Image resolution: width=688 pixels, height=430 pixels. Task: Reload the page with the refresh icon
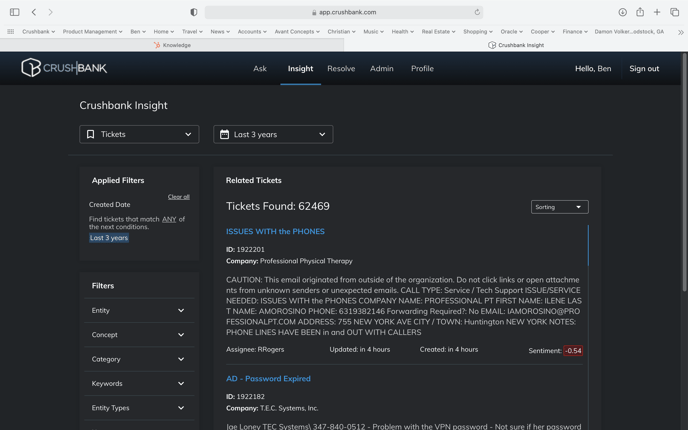click(477, 12)
